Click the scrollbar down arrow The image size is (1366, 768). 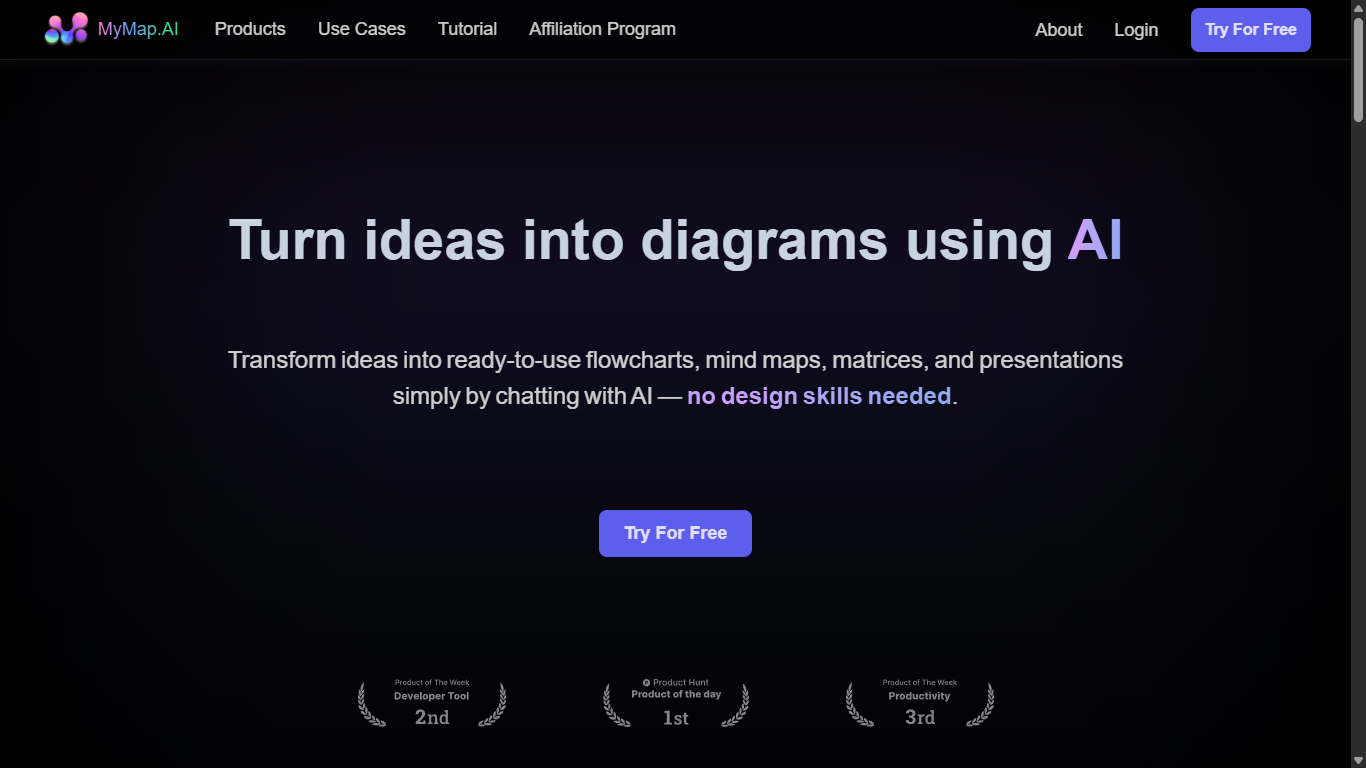click(x=1358, y=760)
